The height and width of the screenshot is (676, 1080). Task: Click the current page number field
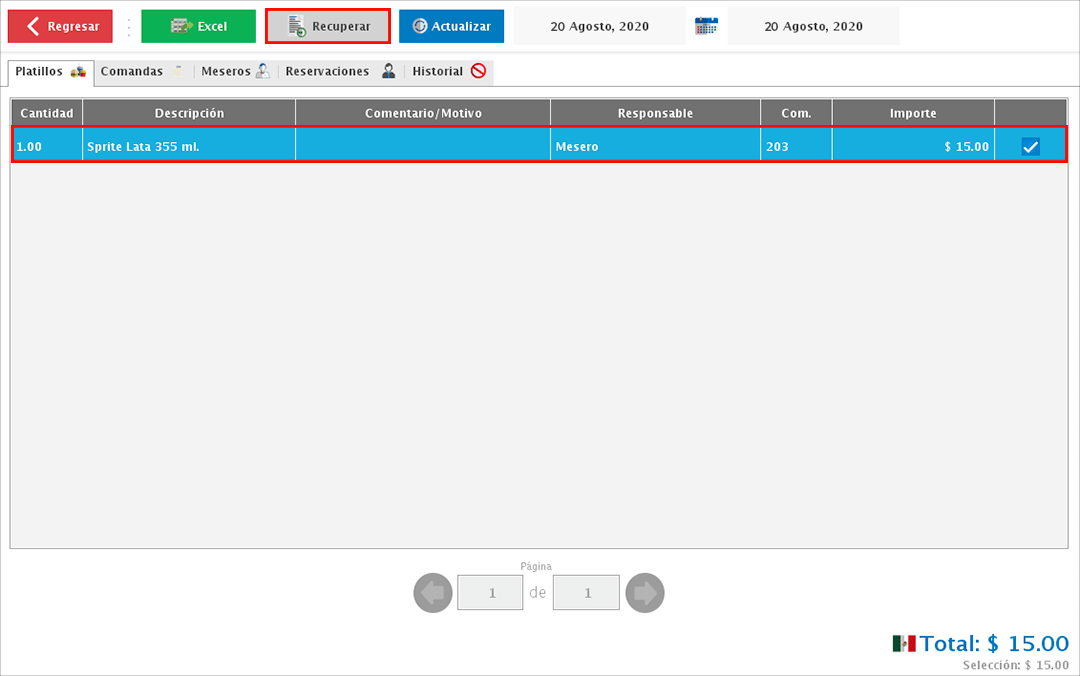tap(490, 593)
